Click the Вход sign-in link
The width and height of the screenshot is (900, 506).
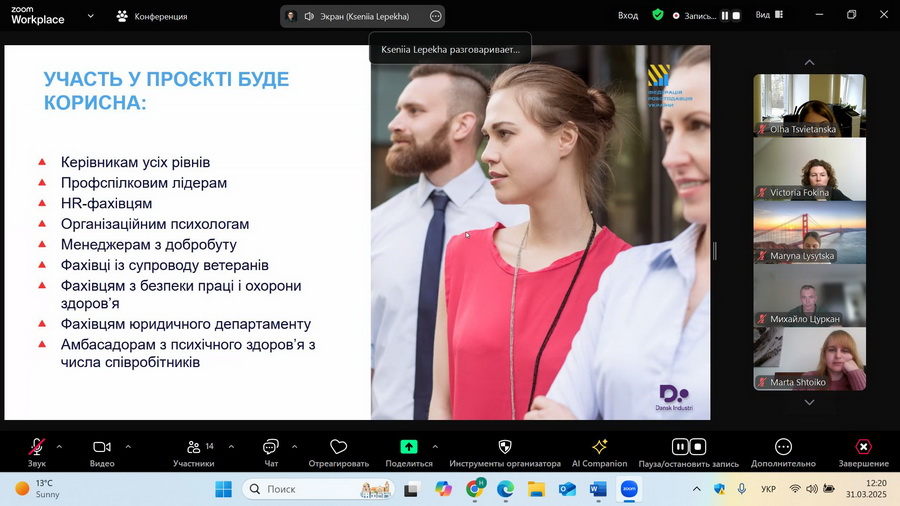point(627,16)
